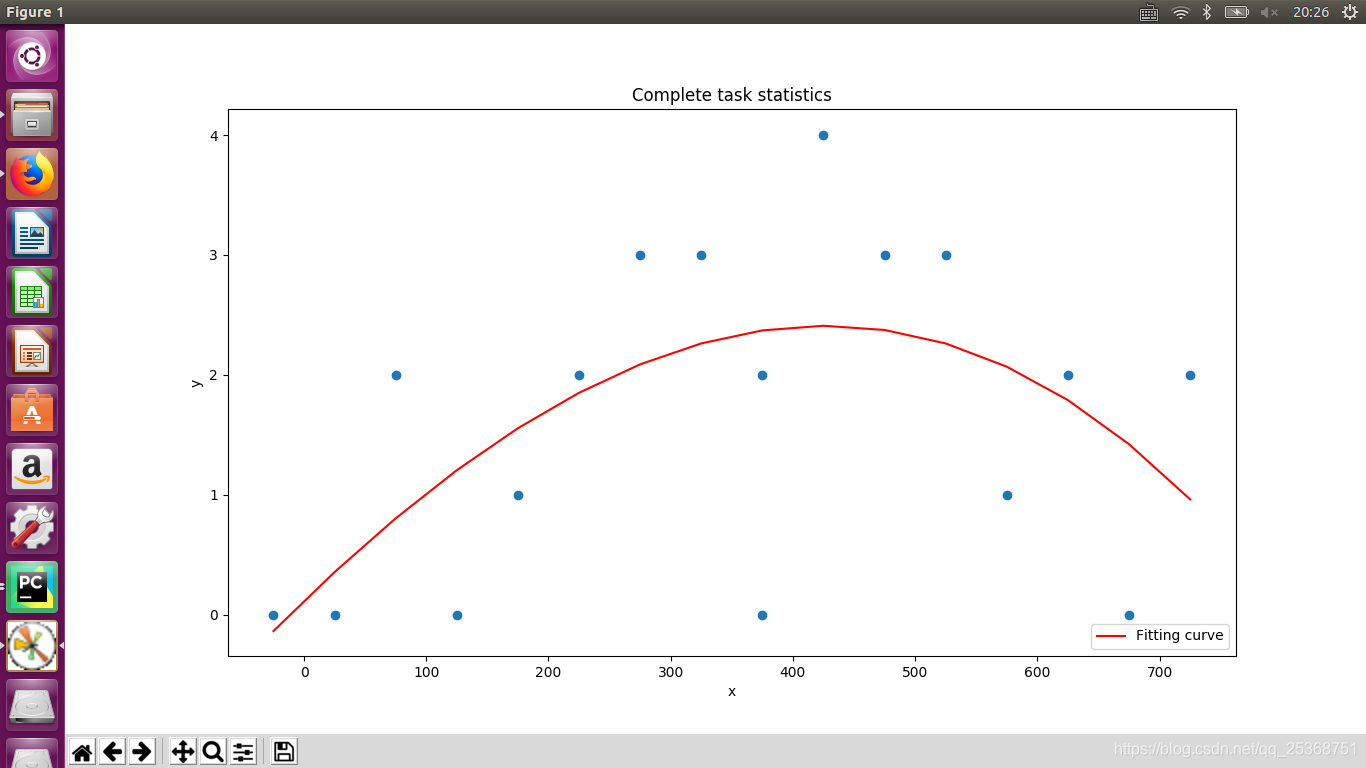The height and width of the screenshot is (768, 1366).
Task: Go forward to next plot view
Action: (142, 752)
